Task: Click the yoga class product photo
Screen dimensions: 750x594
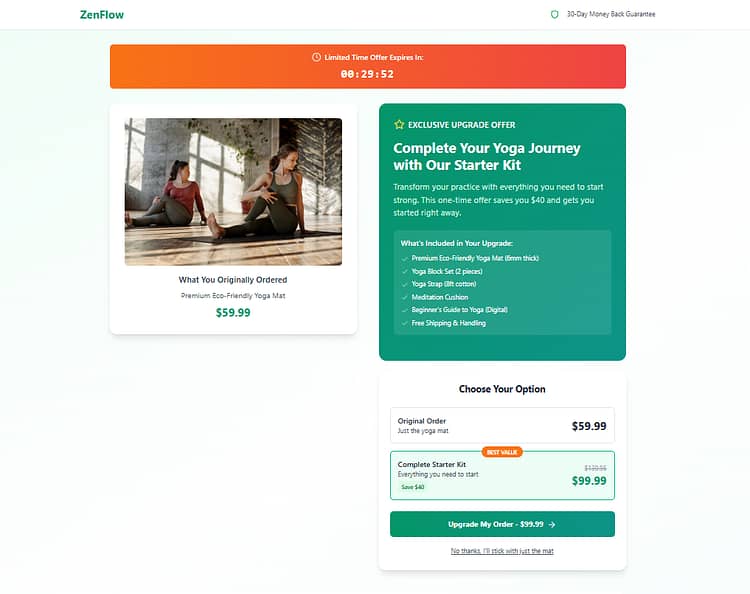Action: [233, 192]
